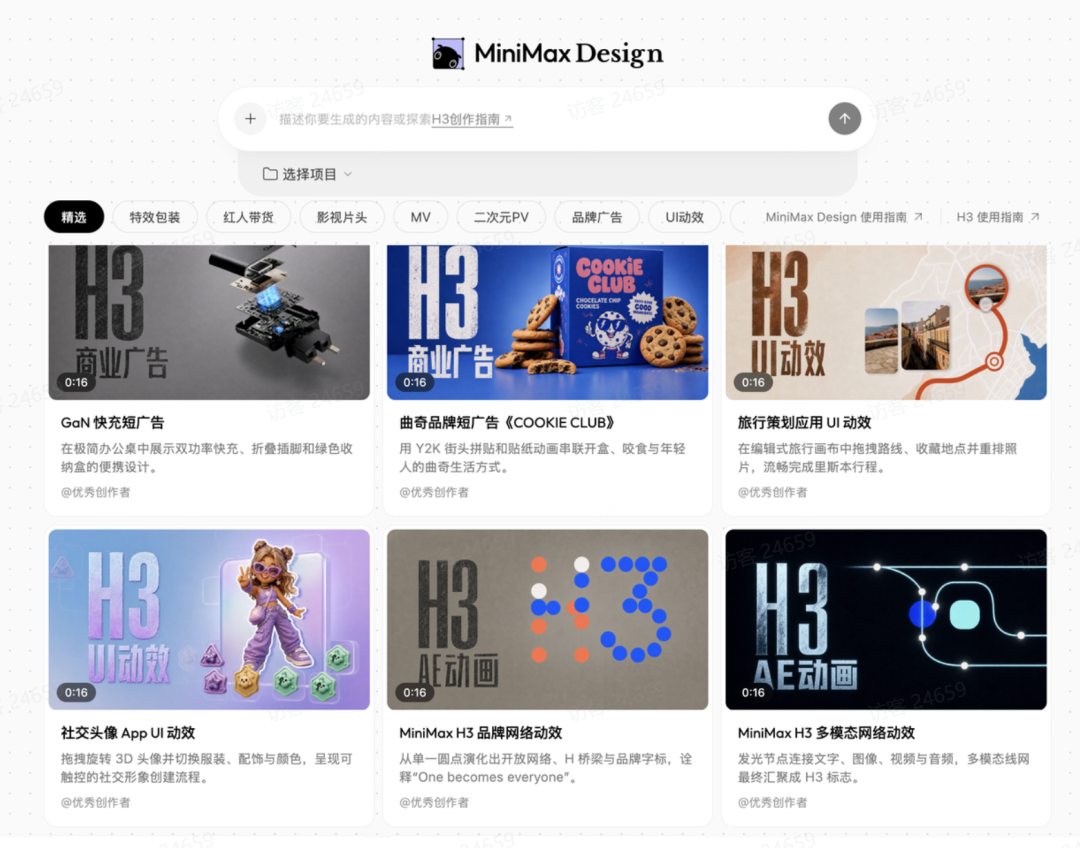Open the 影视片头 tab
Screen dimensions: 1080x848
[342, 217]
